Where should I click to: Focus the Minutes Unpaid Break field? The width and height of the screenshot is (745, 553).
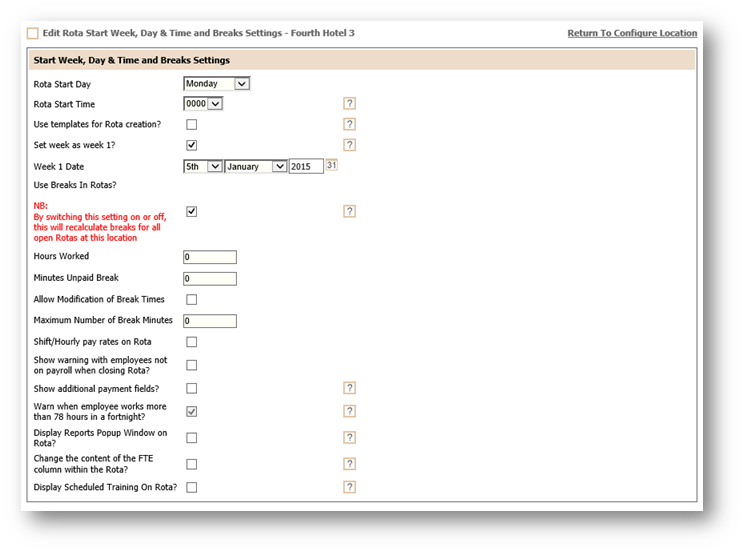tap(210, 279)
